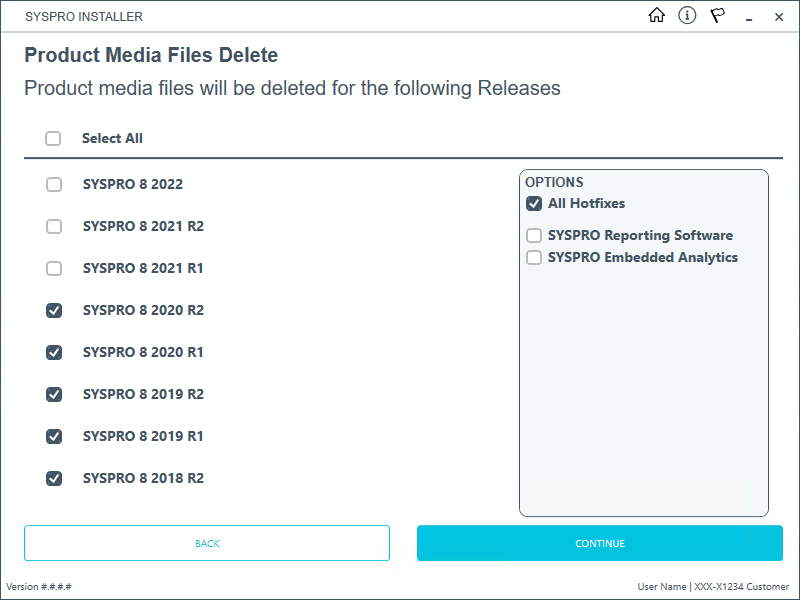Uncheck the All Hotfixes option
The height and width of the screenshot is (600, 800).
click(534, 204)
